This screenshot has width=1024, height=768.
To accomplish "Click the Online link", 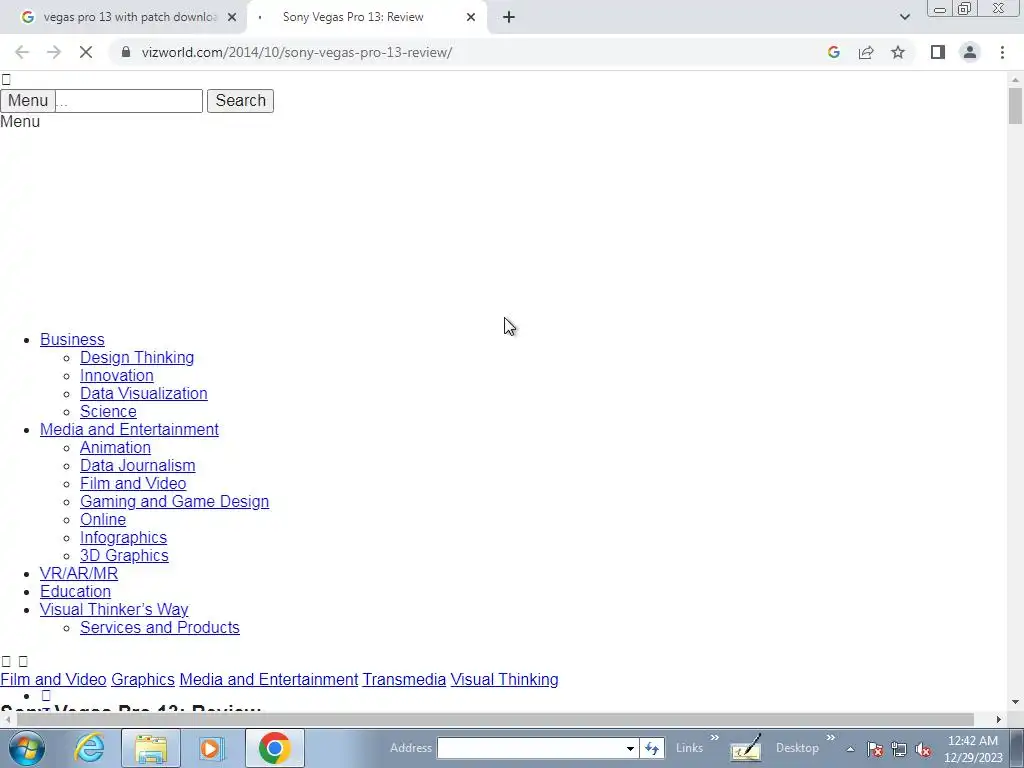I will (103, 519).
